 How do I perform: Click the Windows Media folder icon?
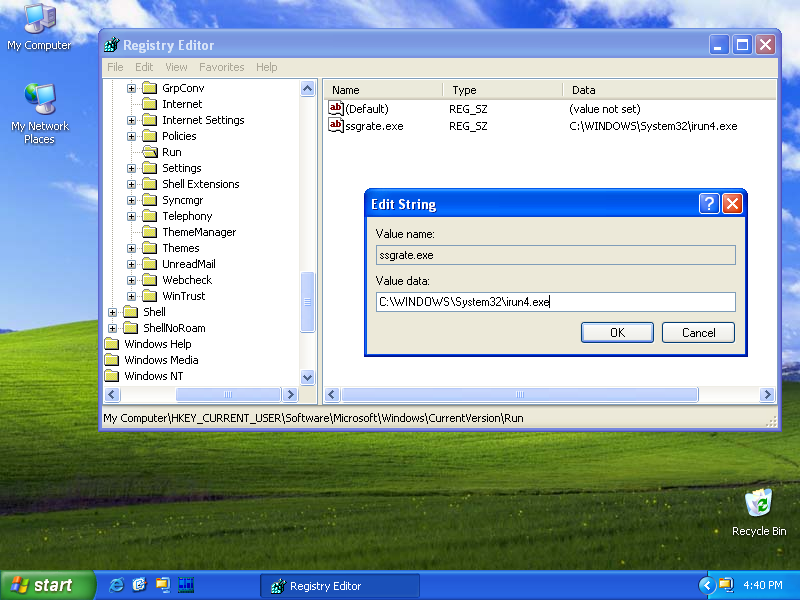(112, 360)
